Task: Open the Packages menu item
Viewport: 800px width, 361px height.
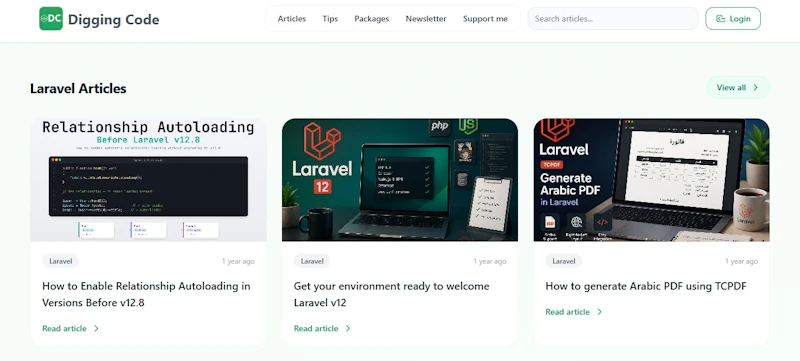Action: 372,19
